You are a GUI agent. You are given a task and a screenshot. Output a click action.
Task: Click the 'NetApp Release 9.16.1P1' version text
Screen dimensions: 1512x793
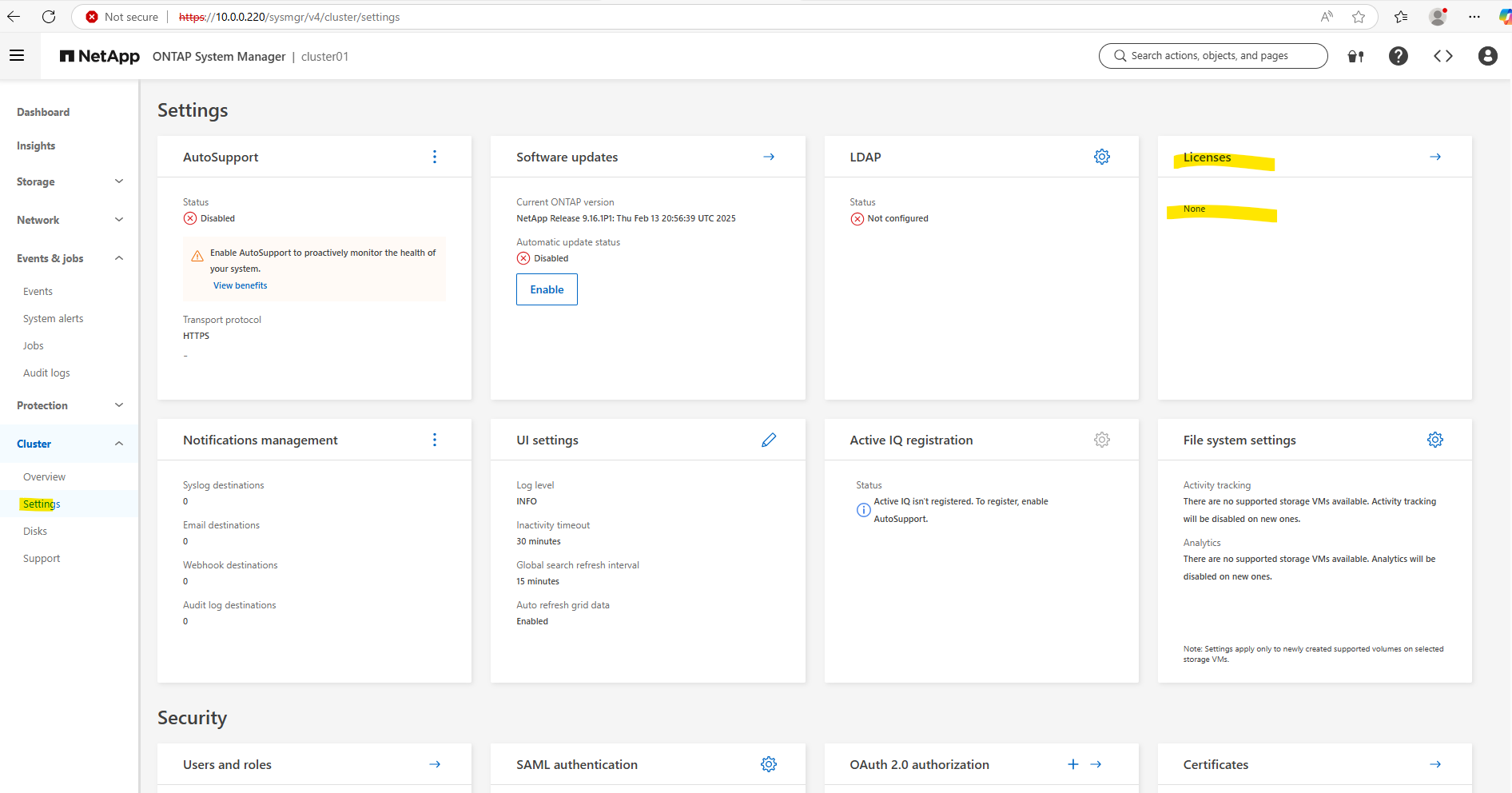tap(626, 218)
